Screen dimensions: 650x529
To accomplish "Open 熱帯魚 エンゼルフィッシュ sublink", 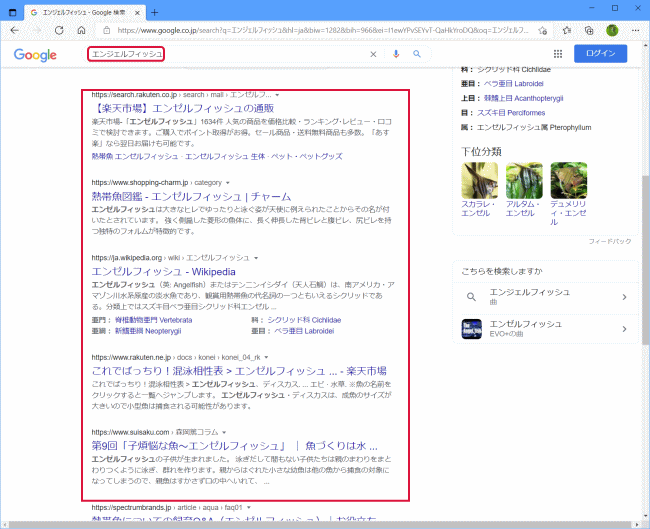I will point(135,156).
